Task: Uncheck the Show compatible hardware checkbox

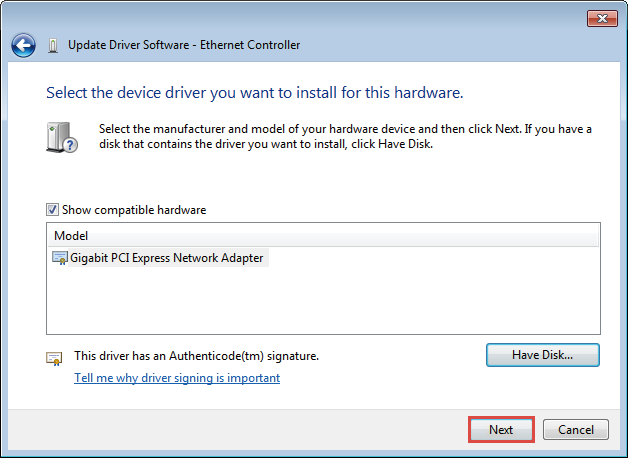Action: pos(52,209)
